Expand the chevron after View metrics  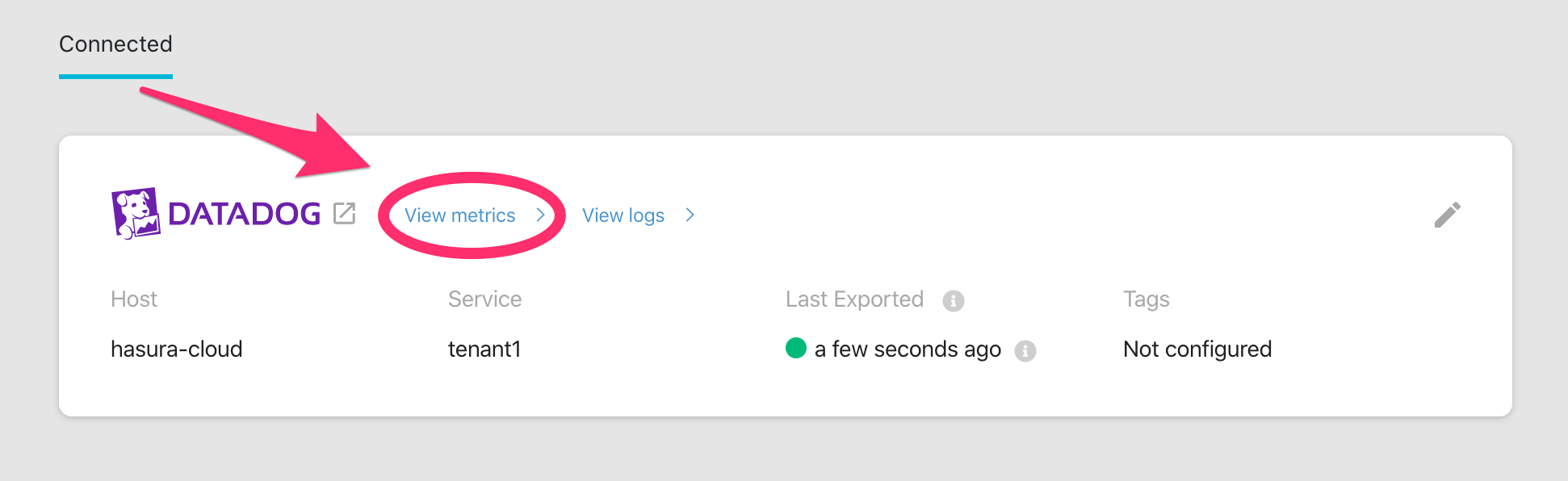coord(543,215)
